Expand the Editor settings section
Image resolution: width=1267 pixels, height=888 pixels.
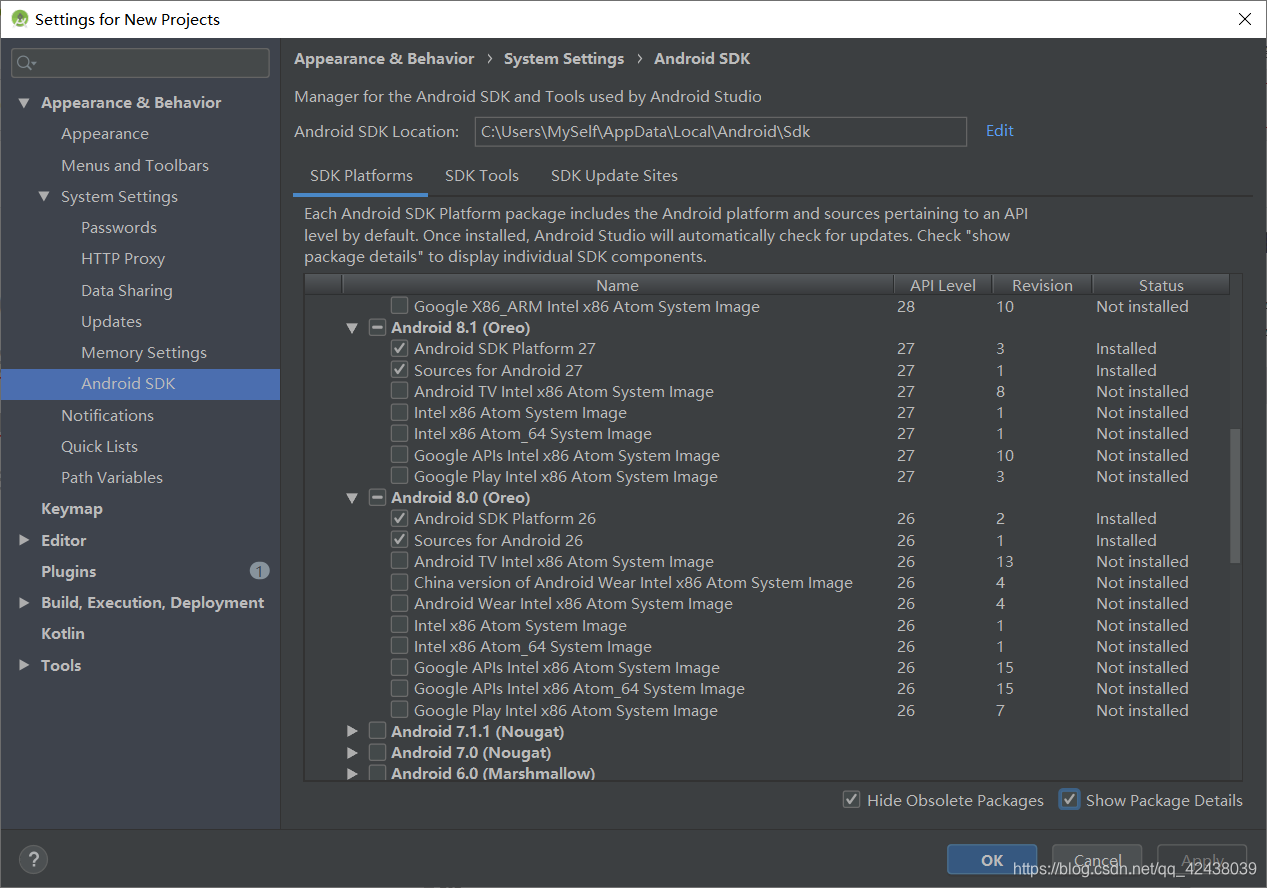coord(24,540)
